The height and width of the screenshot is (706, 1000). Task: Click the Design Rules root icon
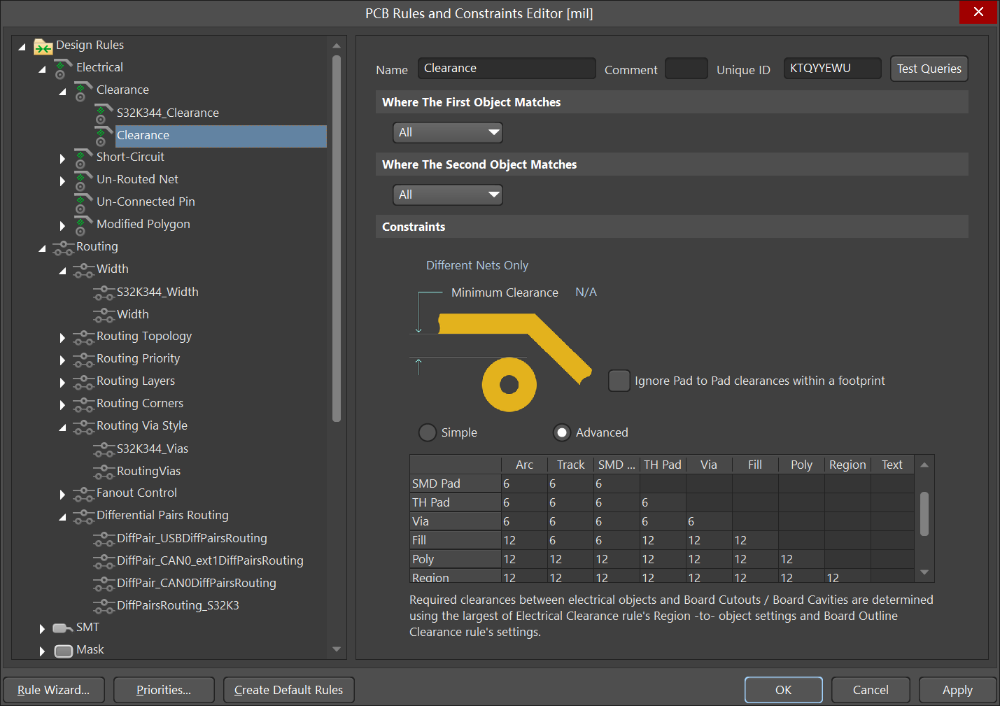(x=42, y=44)
